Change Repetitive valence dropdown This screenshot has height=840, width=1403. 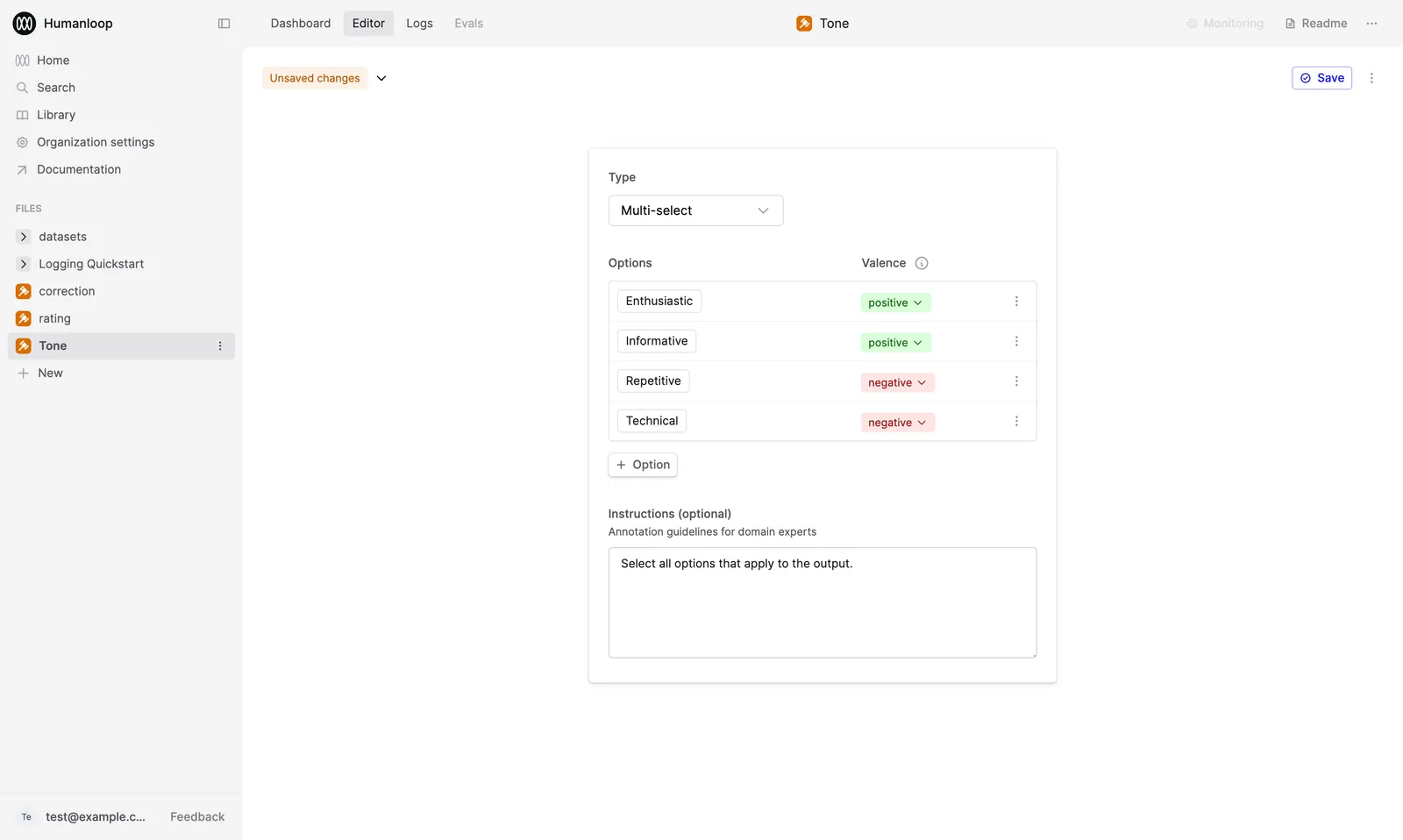[x=897, y=382]
